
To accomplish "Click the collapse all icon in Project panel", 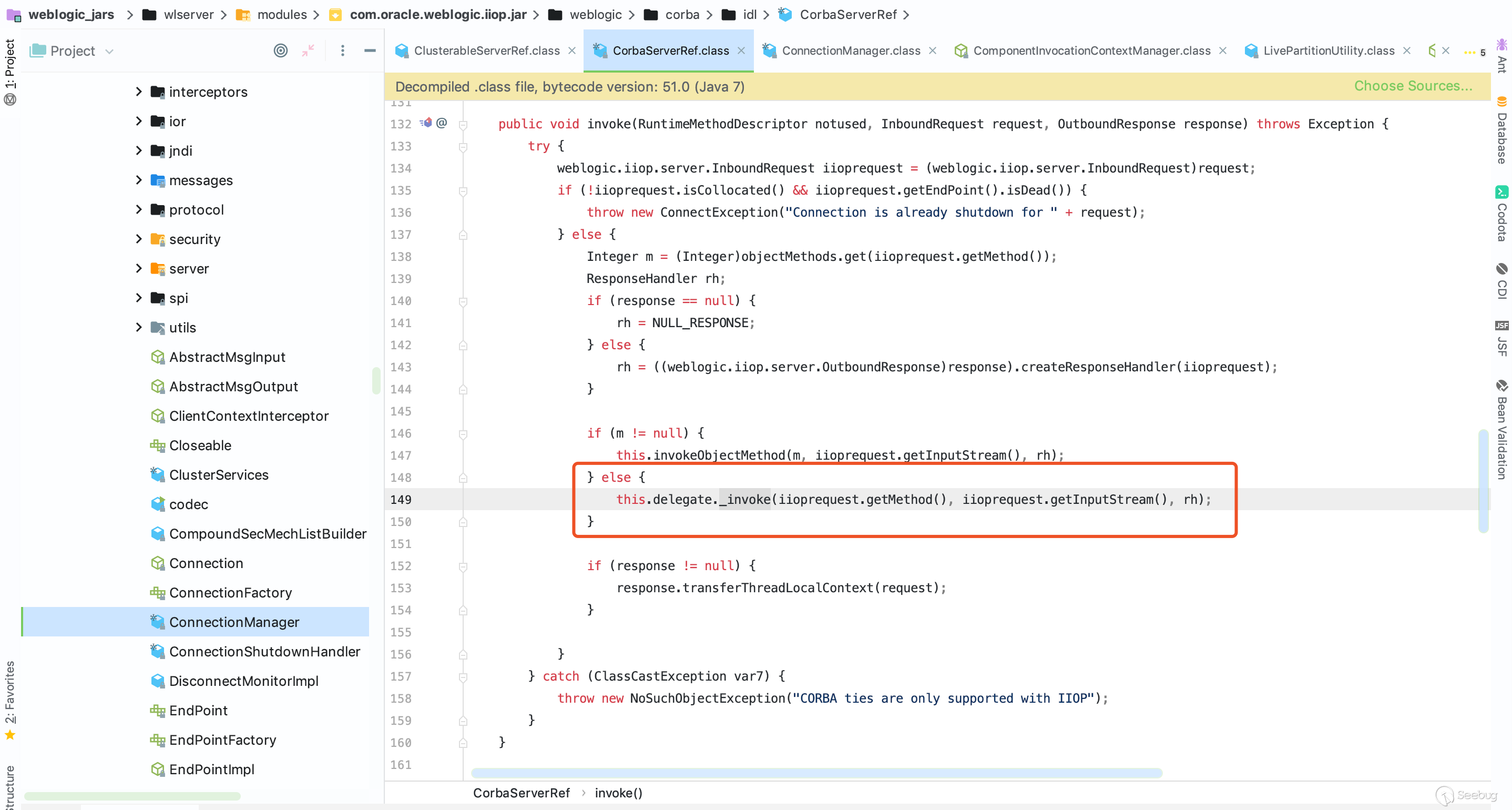I will (x=308, y=50).
